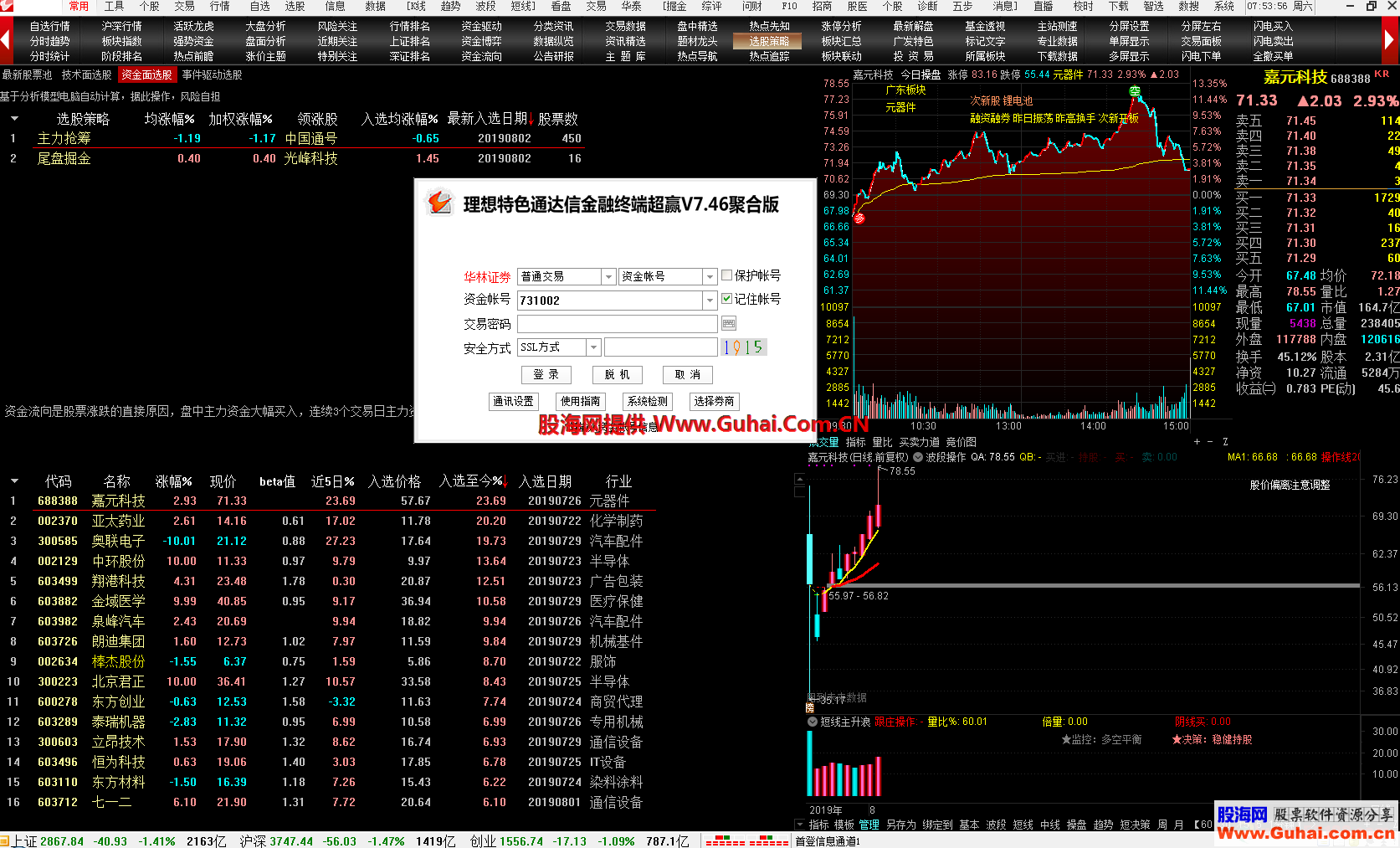Click the plus icon above daily chart
The image size is (1400, 848).
[x=1197, y=441]
